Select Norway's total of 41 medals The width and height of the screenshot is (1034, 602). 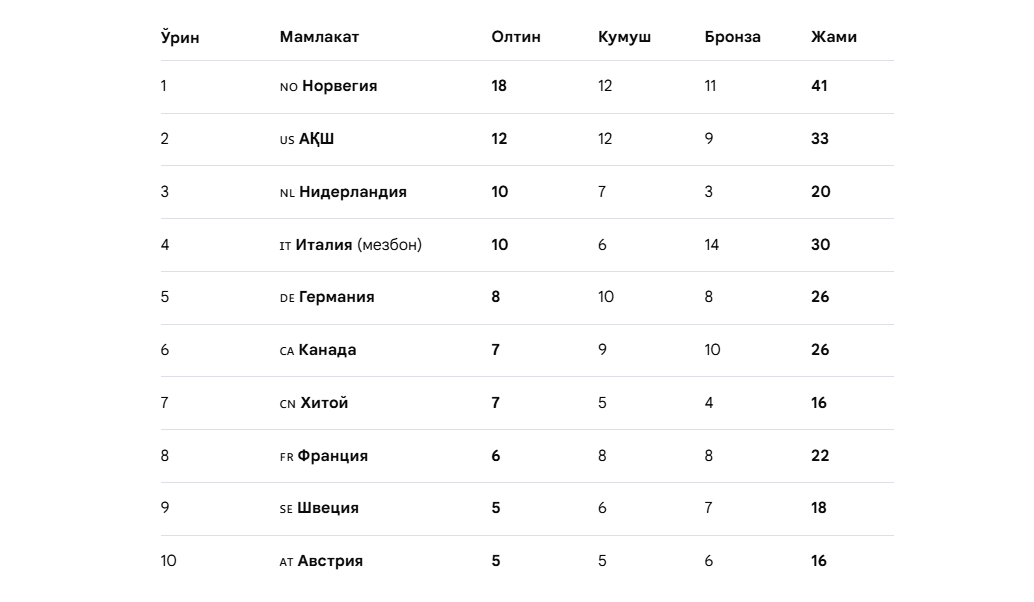click(x=819, y=86)
